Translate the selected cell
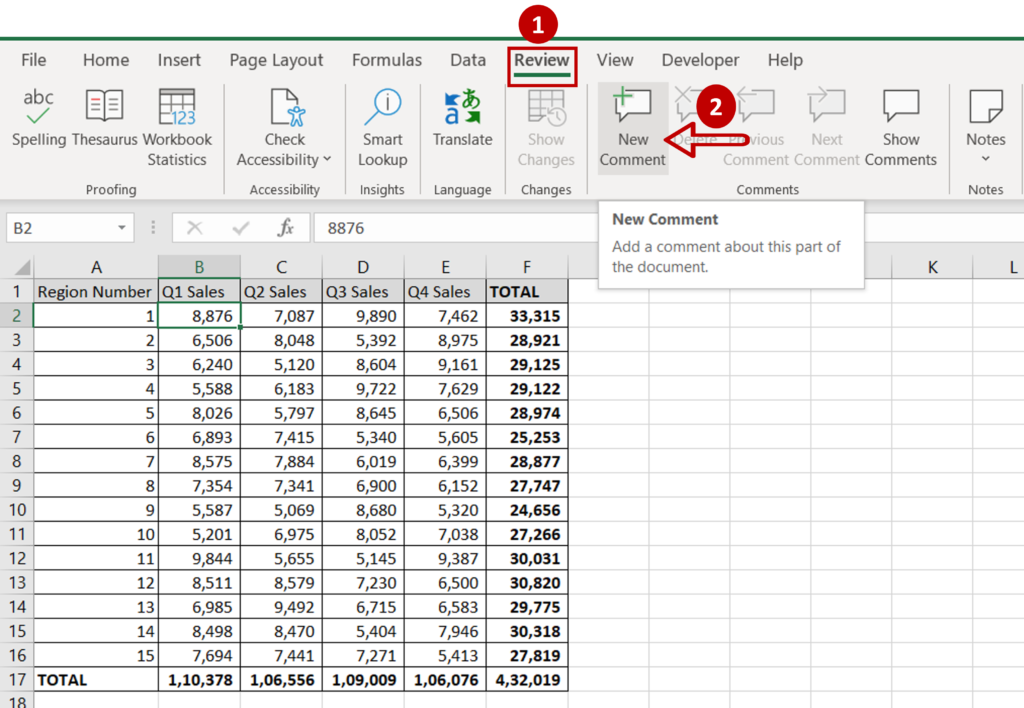The height and width of the screenshot is (708, 1024). (462, 125)
